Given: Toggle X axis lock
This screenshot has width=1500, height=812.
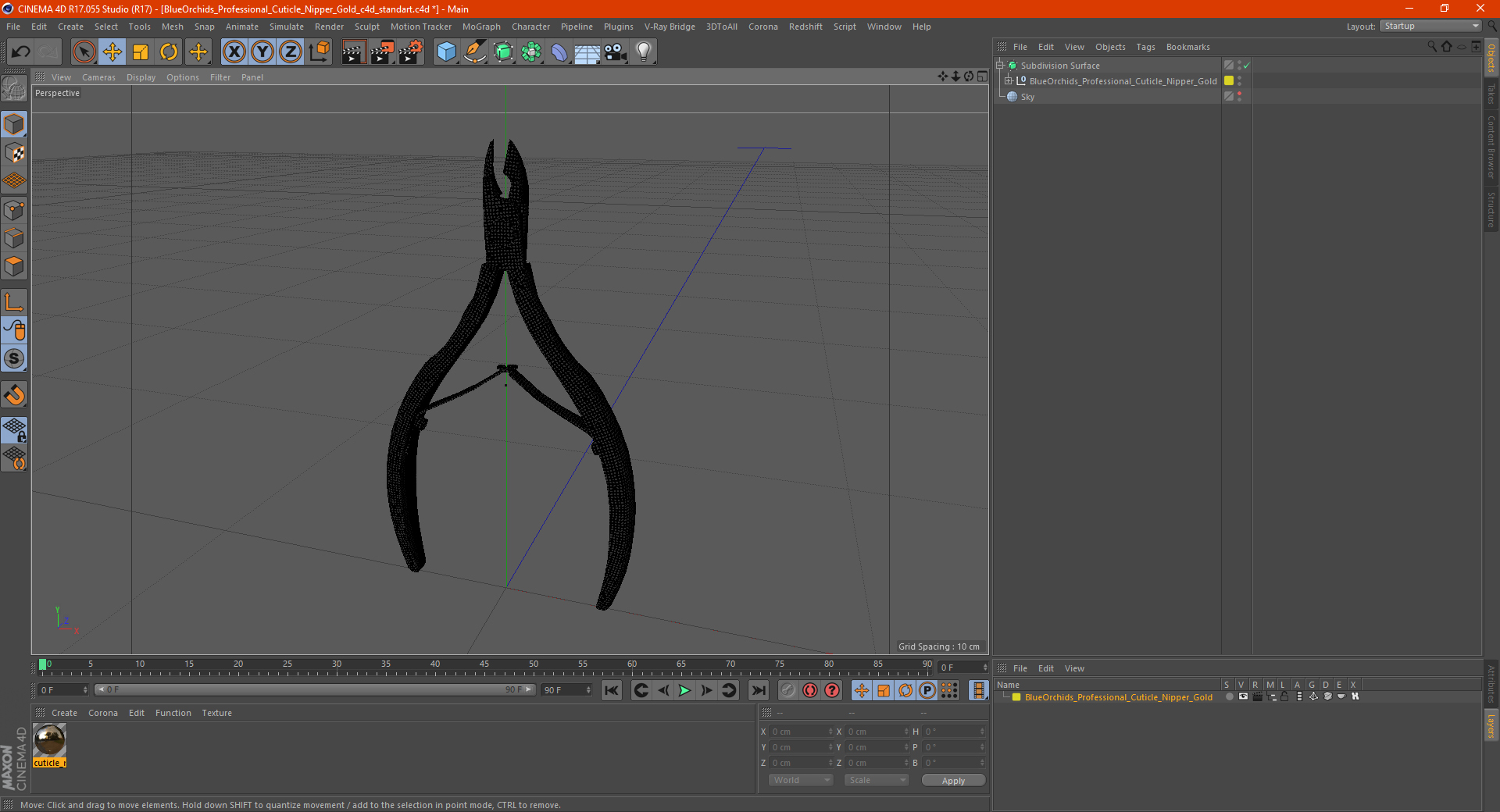Looking at the screenshot, I should (x=234, y=52).
